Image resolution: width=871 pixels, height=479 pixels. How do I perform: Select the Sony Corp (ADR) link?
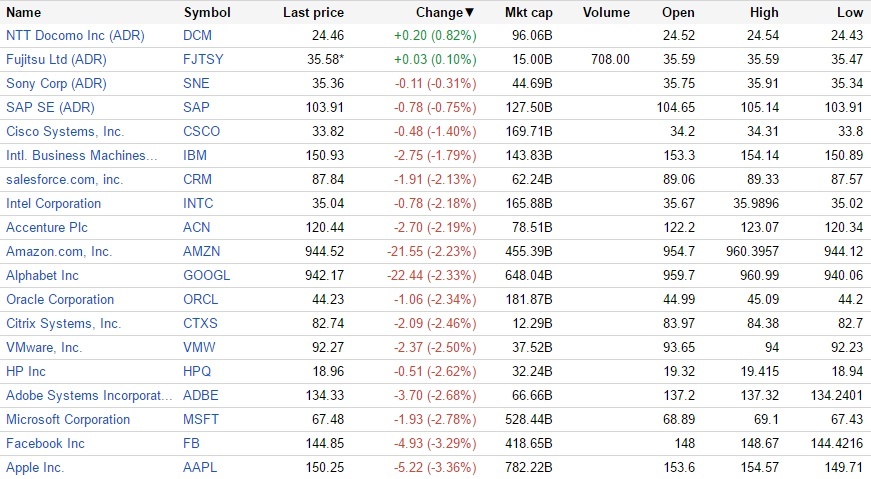56,83
